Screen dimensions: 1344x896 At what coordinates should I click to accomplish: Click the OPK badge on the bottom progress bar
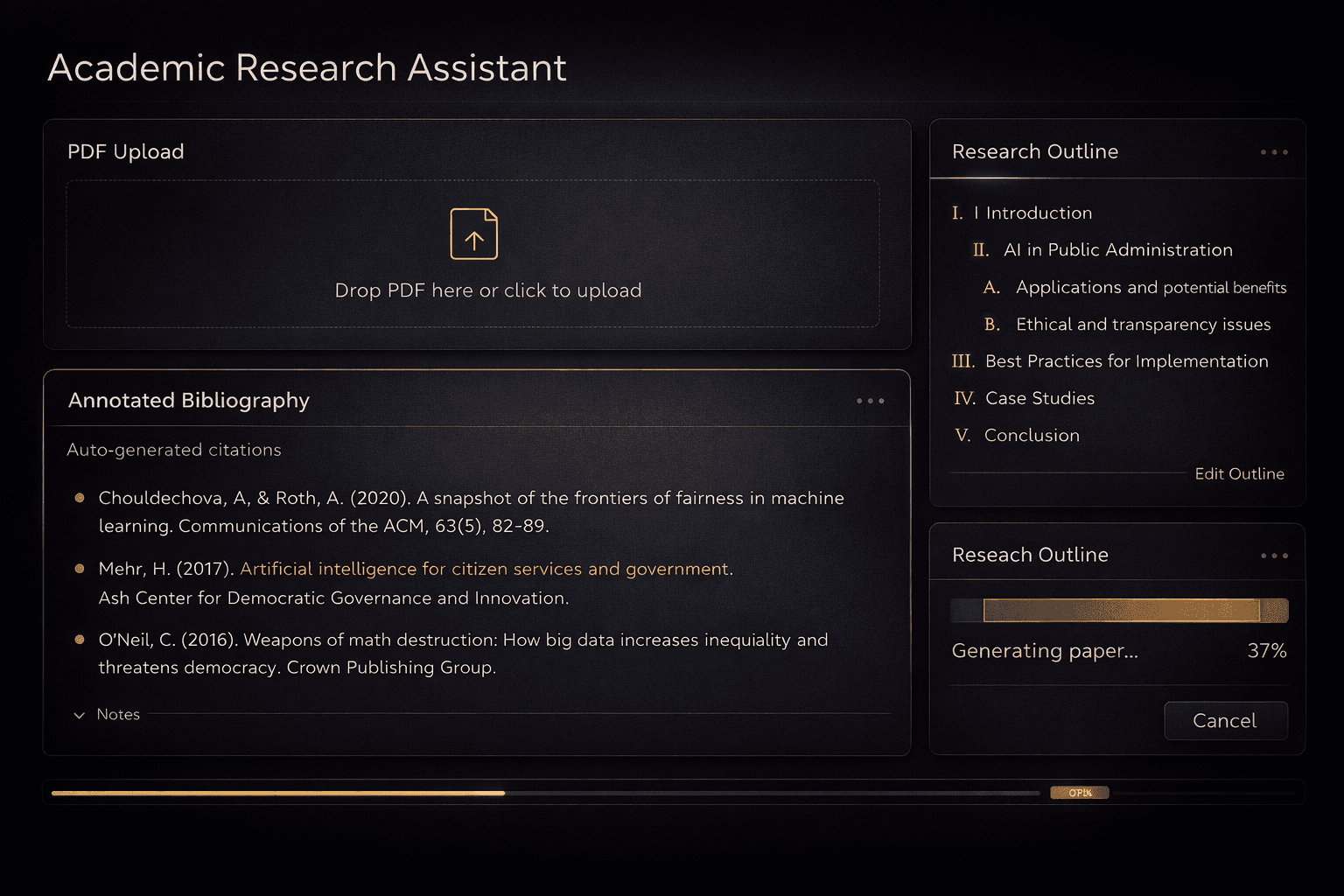click(1079, 793)
